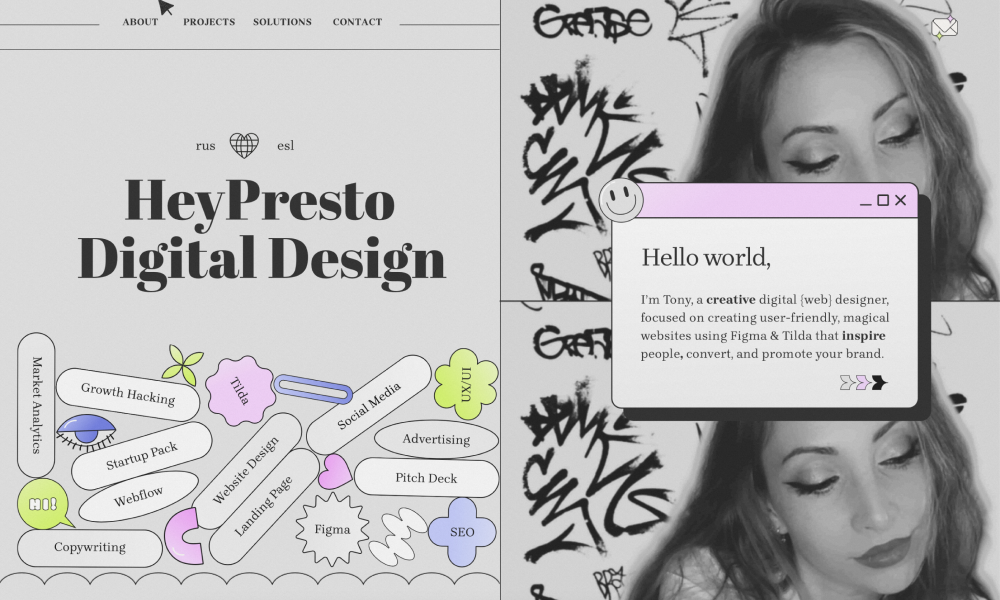This screenshot has height=600, width=1000.
Task: Click the triple arrow next icon
Action: click(864, 383)
